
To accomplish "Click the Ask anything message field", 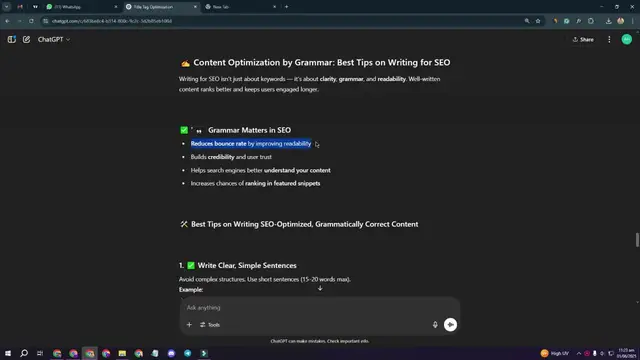I will [320, 307].
